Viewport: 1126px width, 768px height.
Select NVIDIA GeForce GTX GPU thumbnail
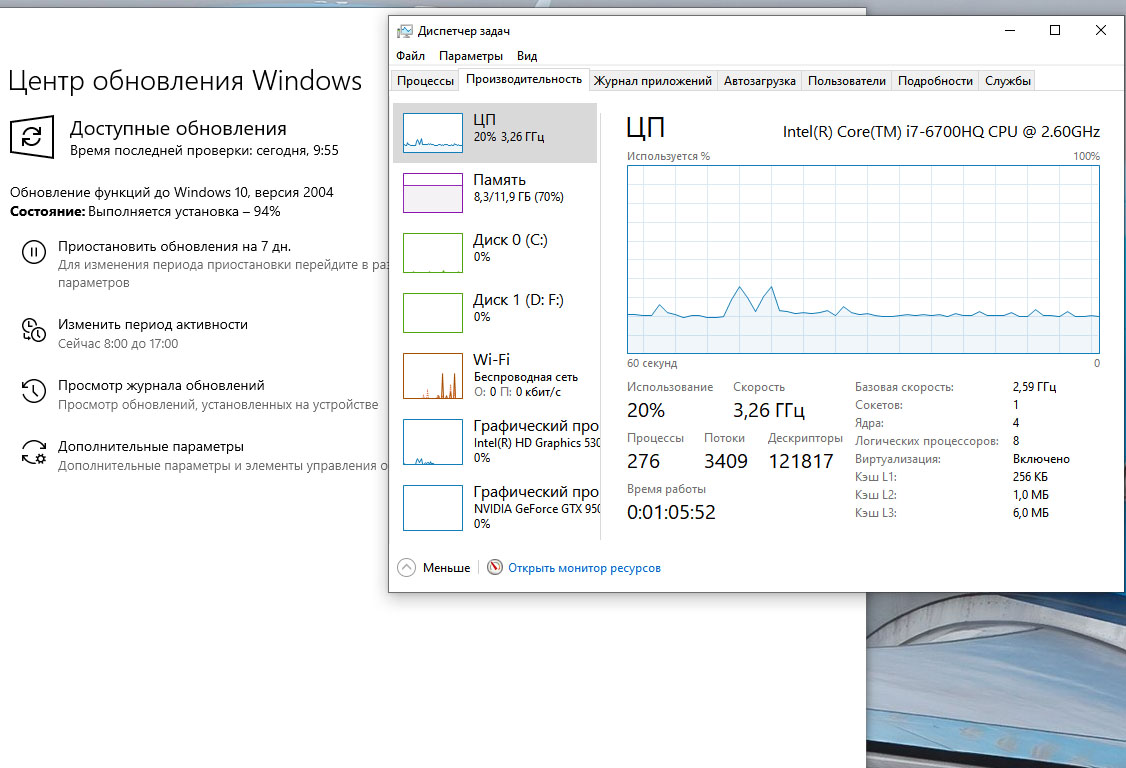coord(433,508)
